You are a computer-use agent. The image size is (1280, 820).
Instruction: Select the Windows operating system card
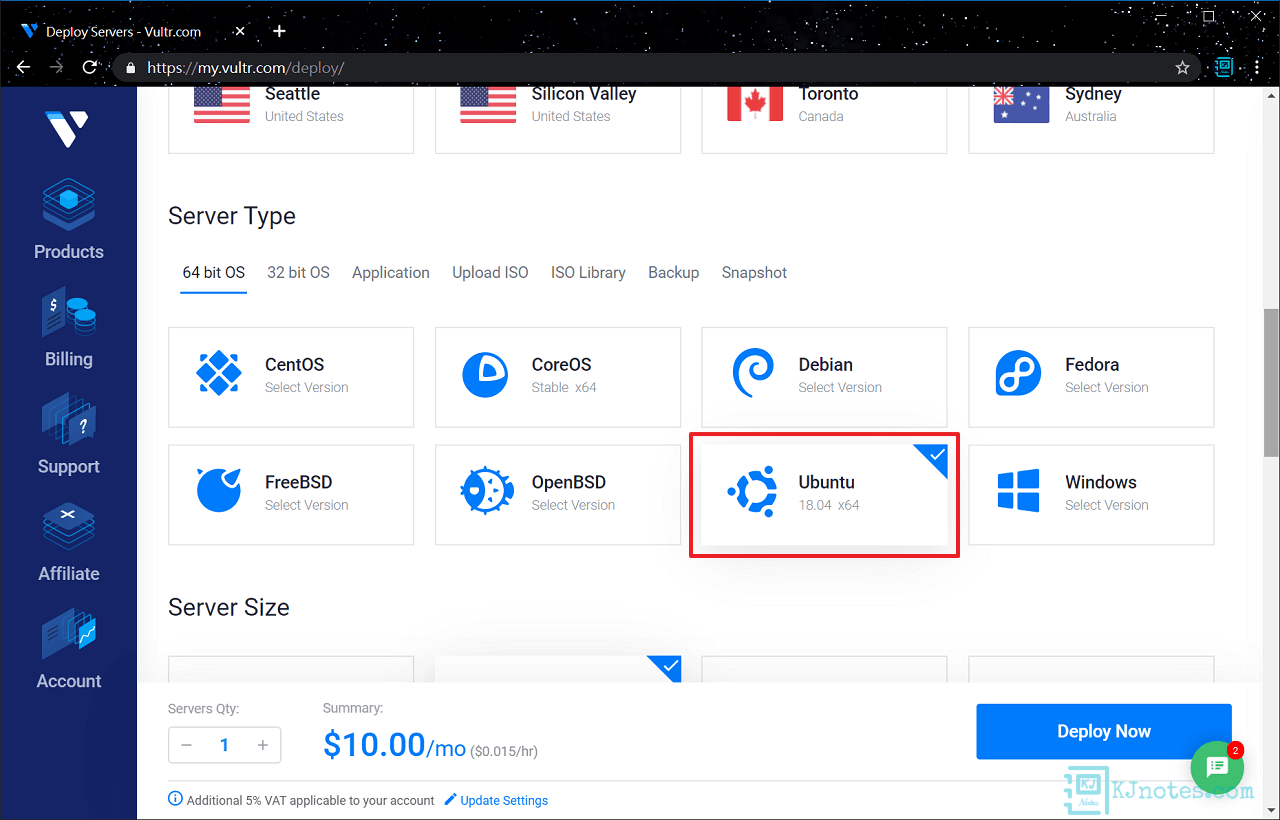click(1091, 495)
